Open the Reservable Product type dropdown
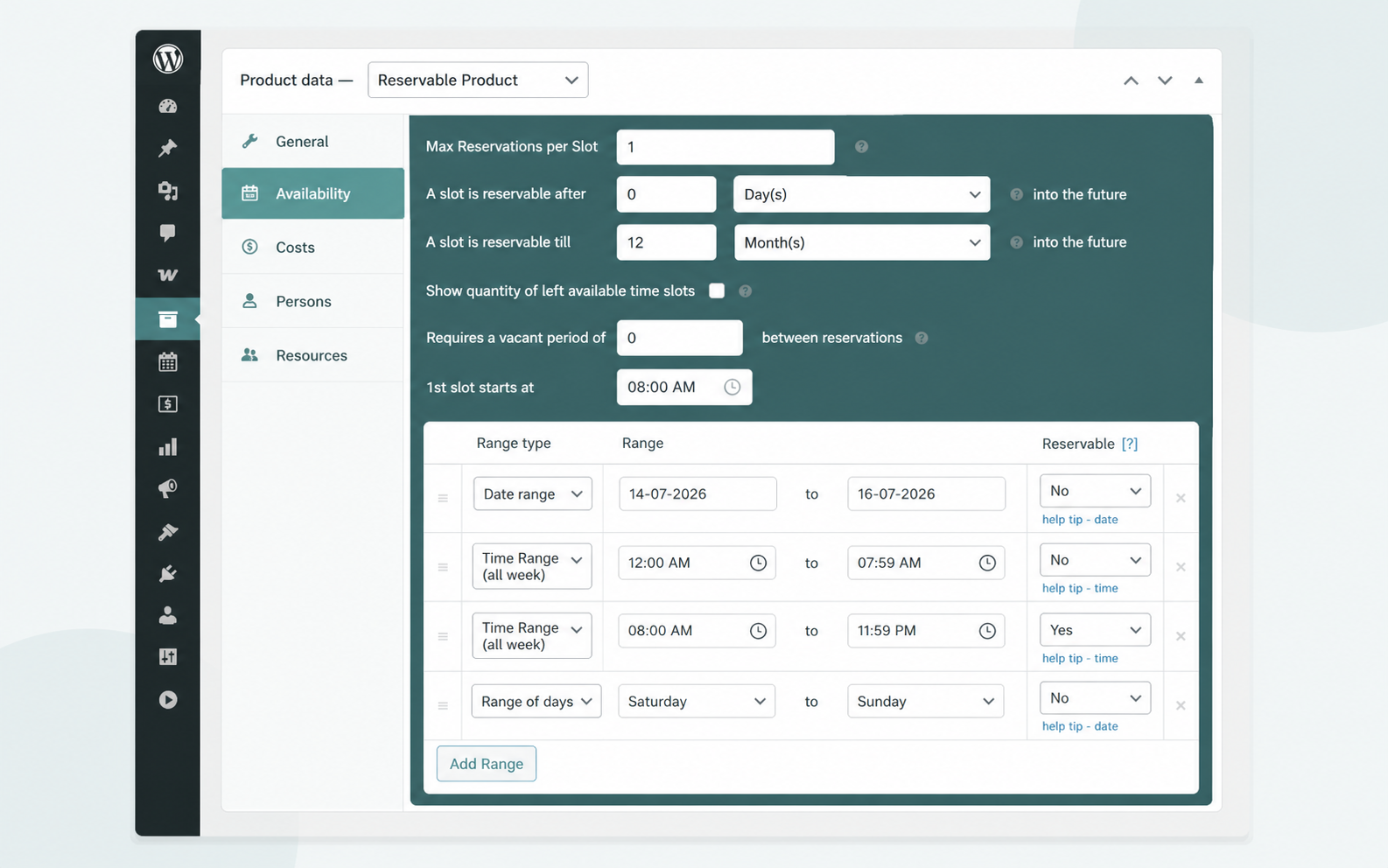 click(x=478, y=80)
